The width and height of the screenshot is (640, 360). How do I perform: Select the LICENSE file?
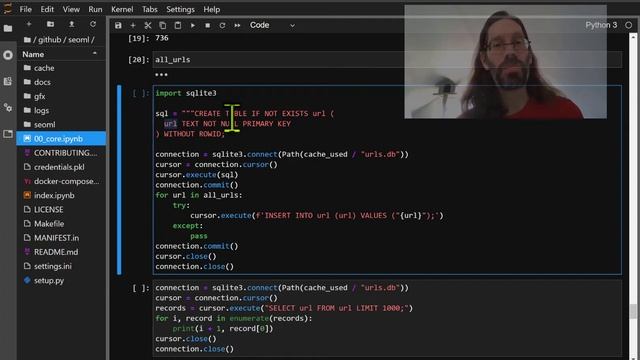point(61,209)
